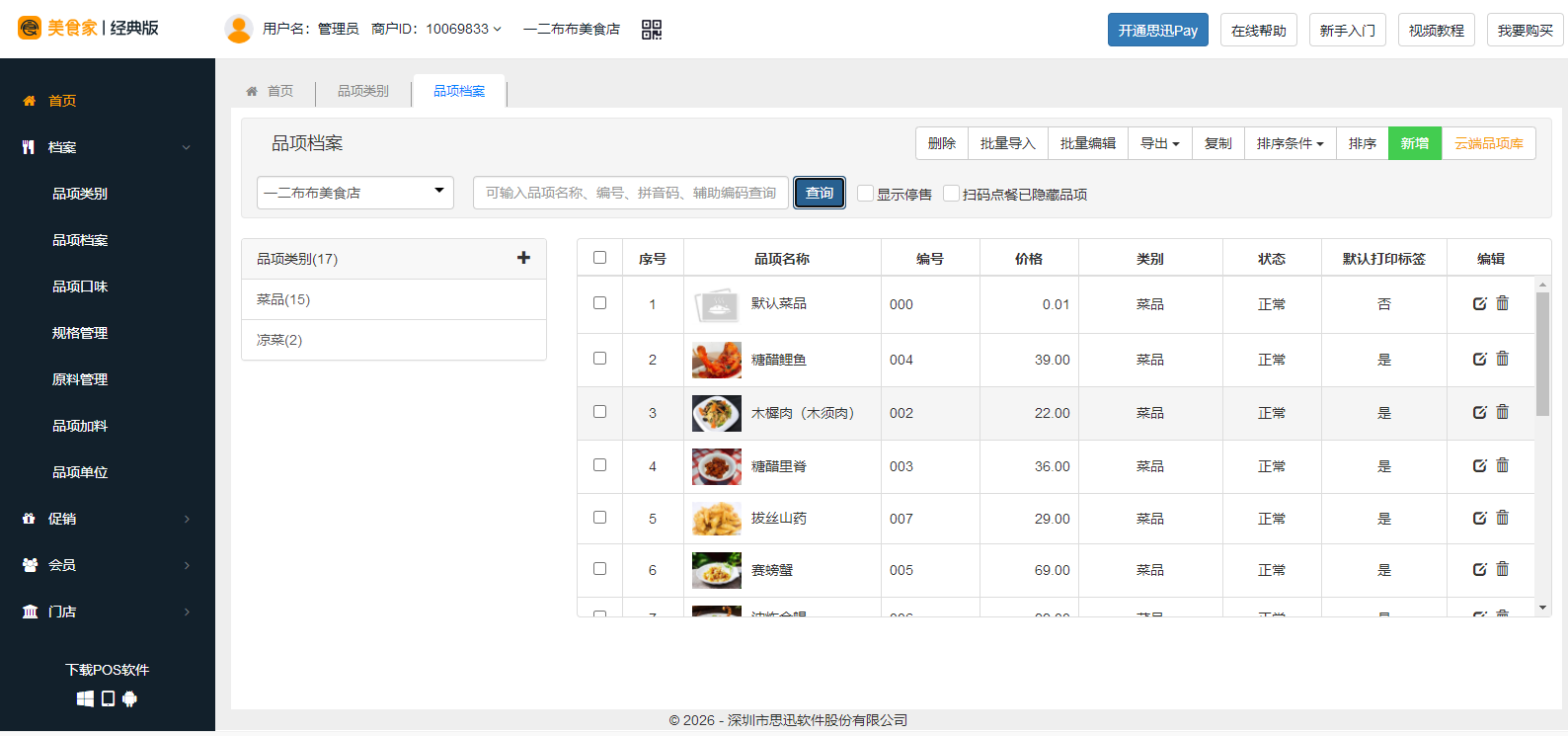The image size is (1568, 736).
Task: Check the 糖醋里脊 row checkbox
Action: tap(599, 464)
